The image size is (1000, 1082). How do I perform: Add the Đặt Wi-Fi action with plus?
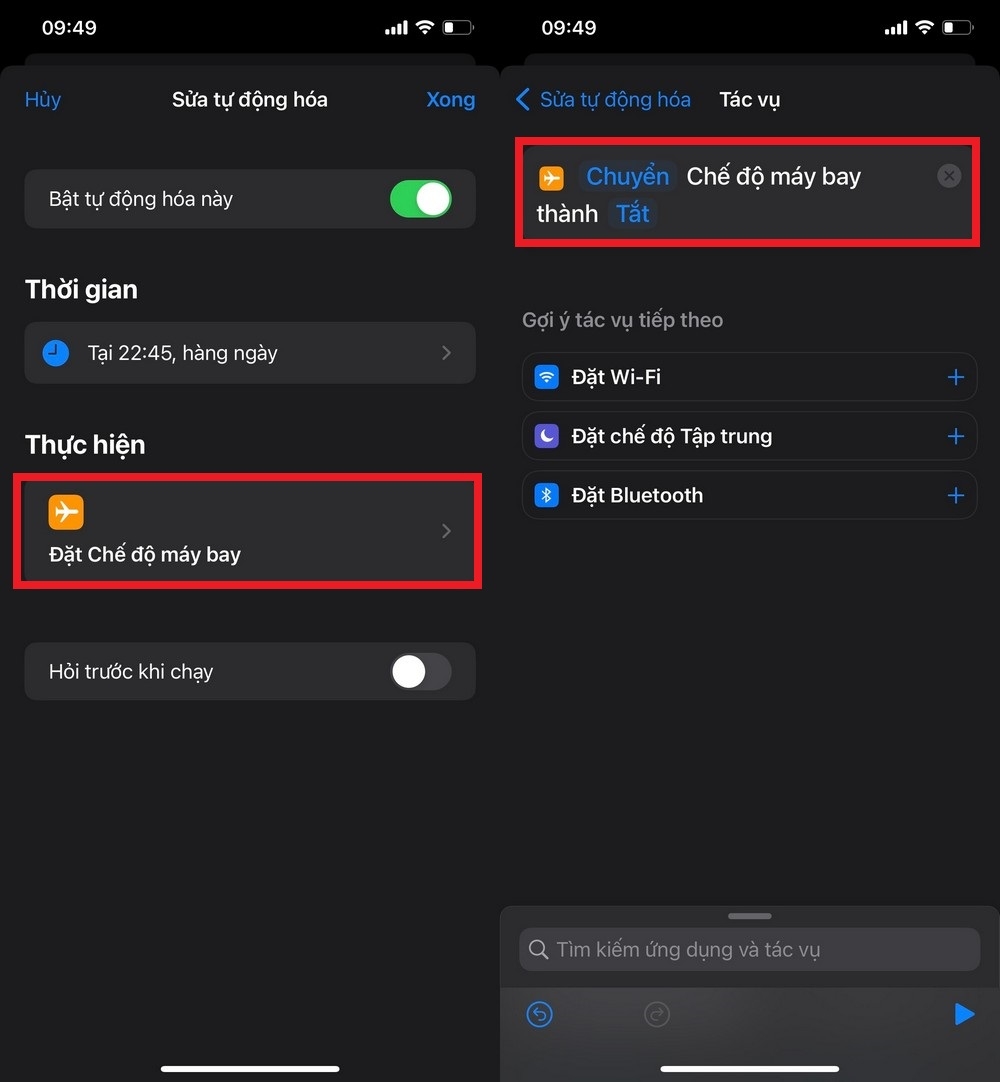pyautogui.click(x=956, y=377)
